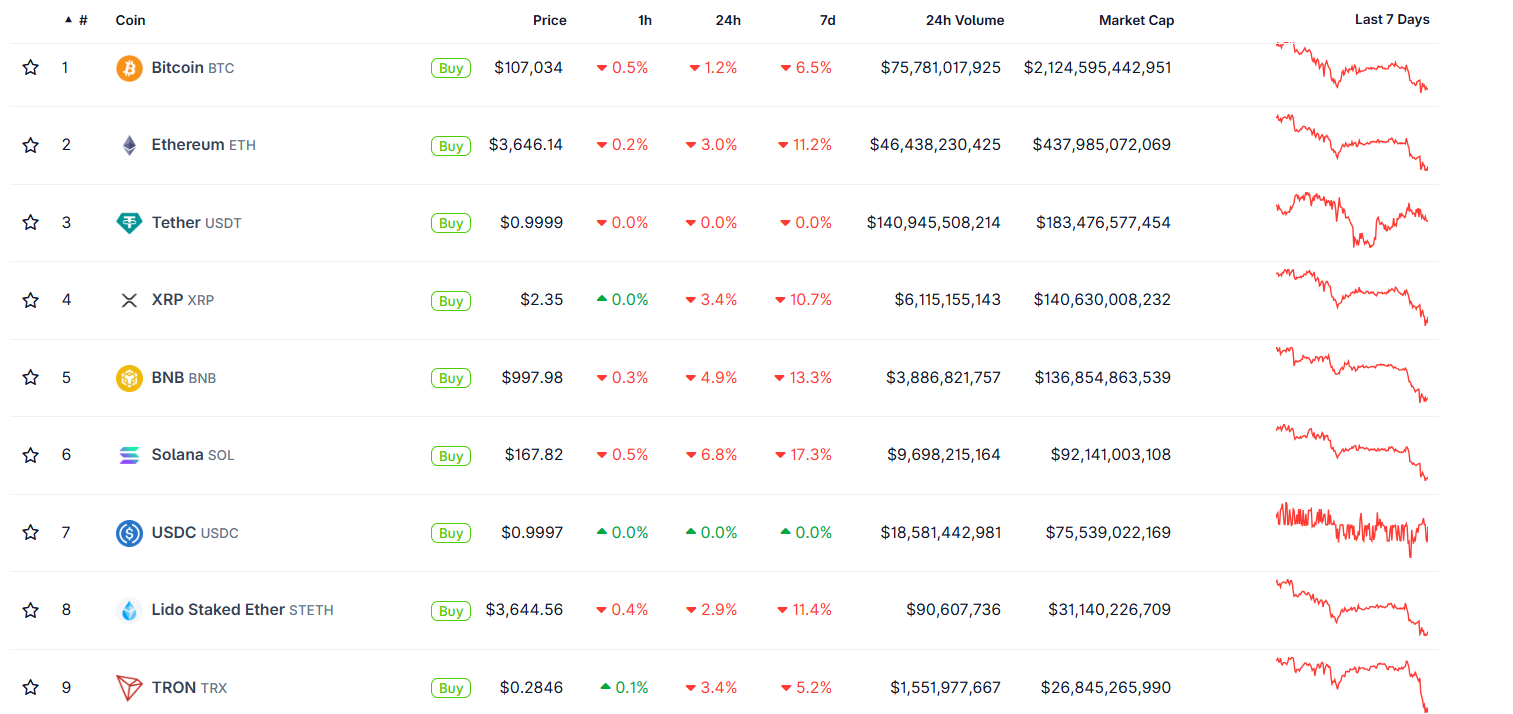Click the TRON logo icon
The height and width of the screenshot is (714, 1513).
click(x=129, y=688)
